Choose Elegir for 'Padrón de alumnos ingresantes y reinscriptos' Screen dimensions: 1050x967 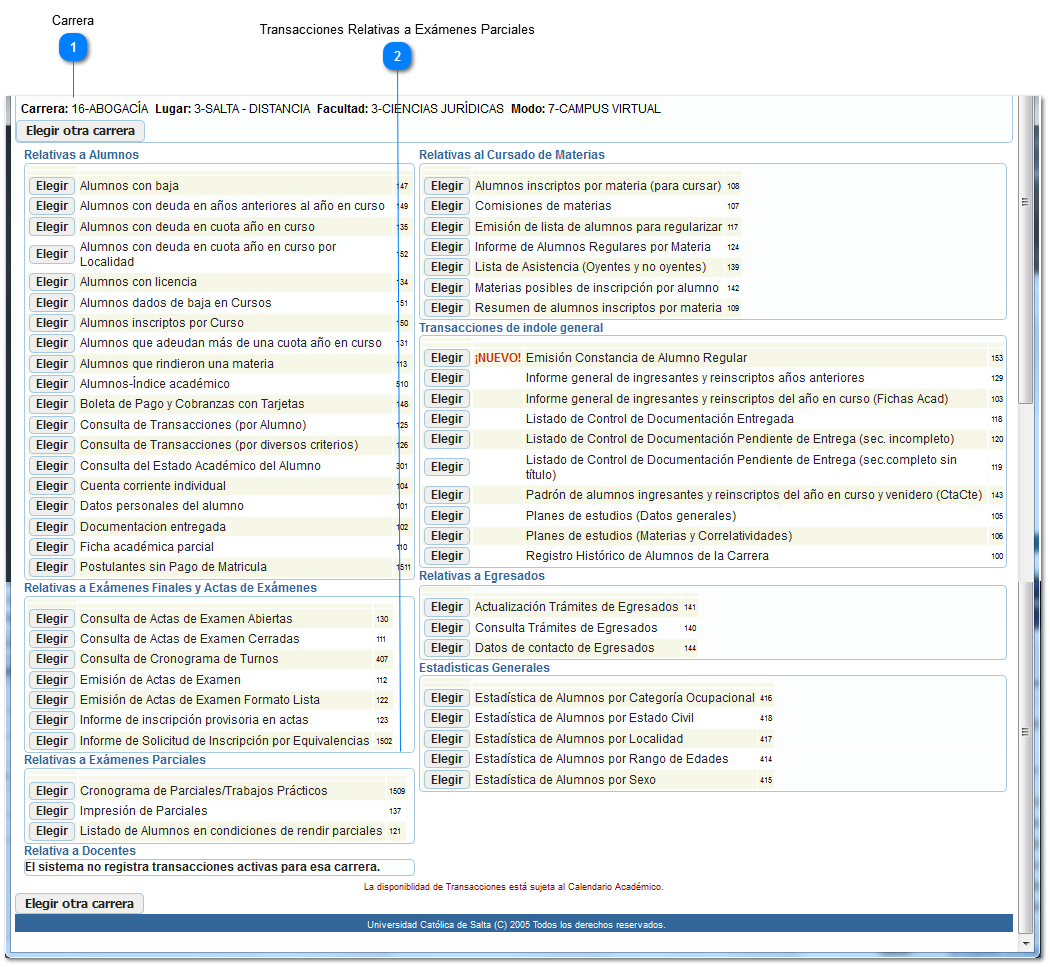(447, 495)
